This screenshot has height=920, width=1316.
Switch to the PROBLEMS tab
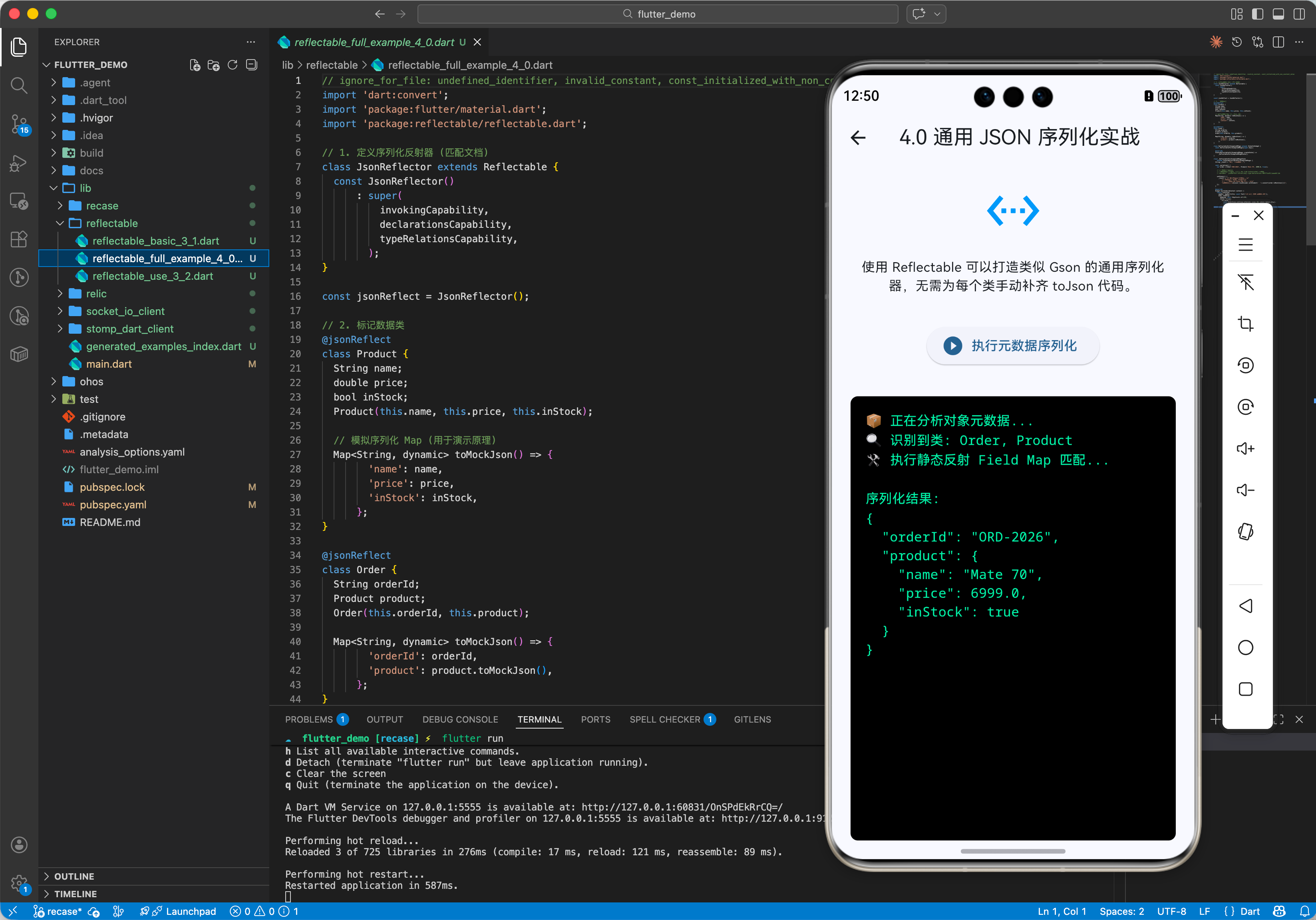pyautogui.click(x=308, y=719)
